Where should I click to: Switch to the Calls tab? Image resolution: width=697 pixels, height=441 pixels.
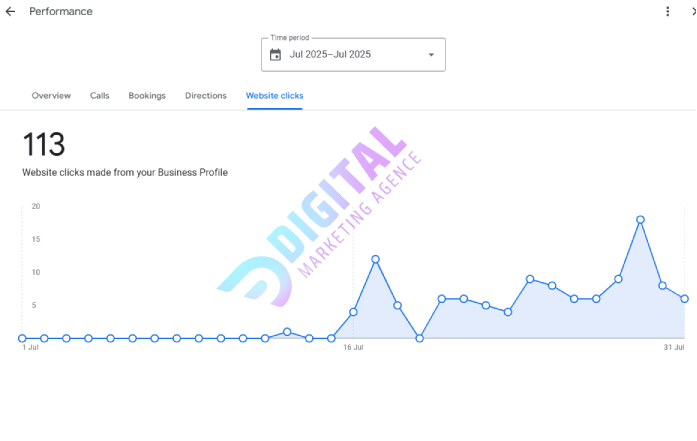100,96
